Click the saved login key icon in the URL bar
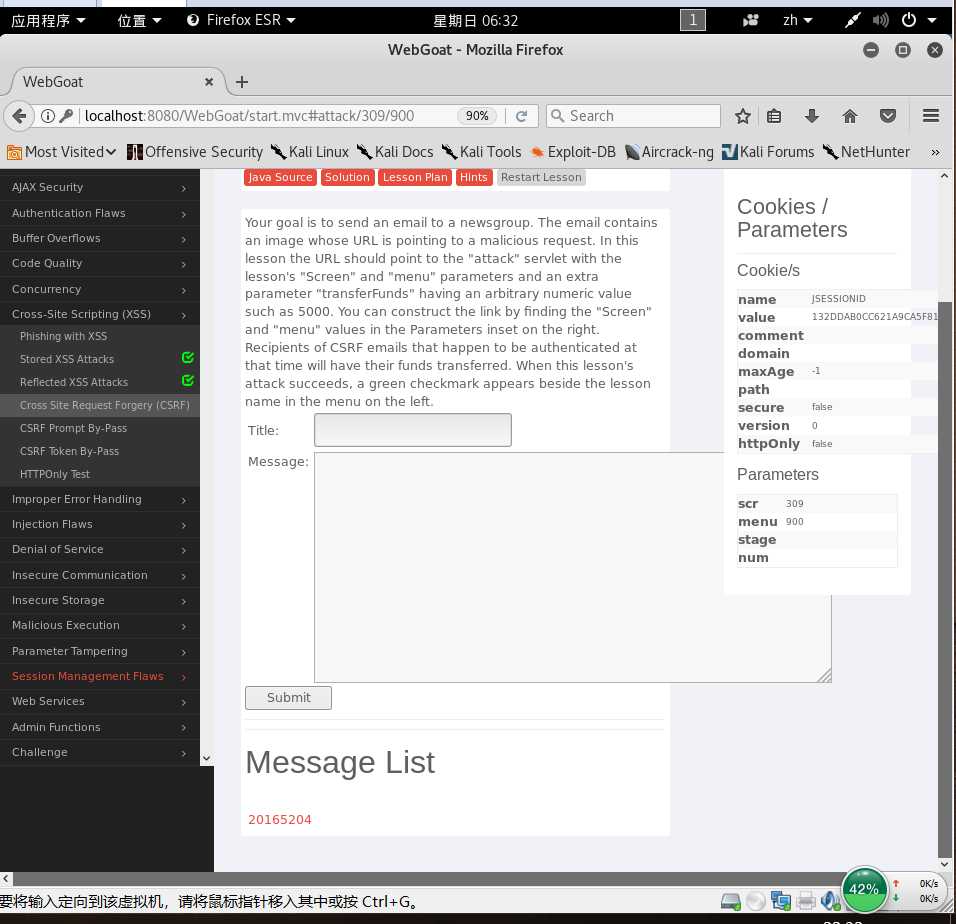Screen dimensions: 956x924 66,116
